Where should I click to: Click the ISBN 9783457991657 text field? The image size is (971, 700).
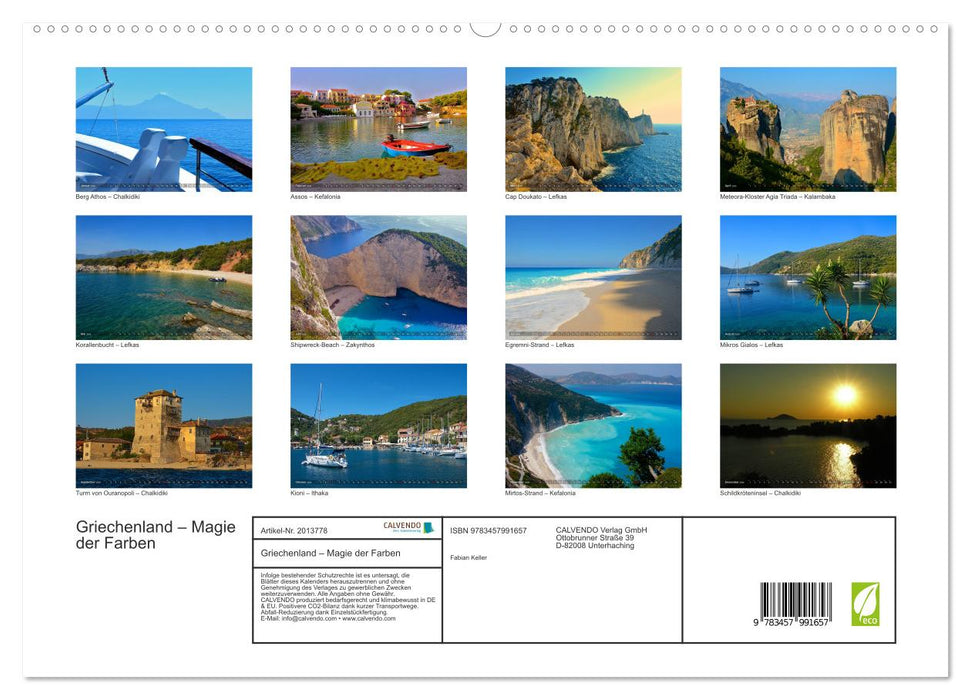(490, 532)
